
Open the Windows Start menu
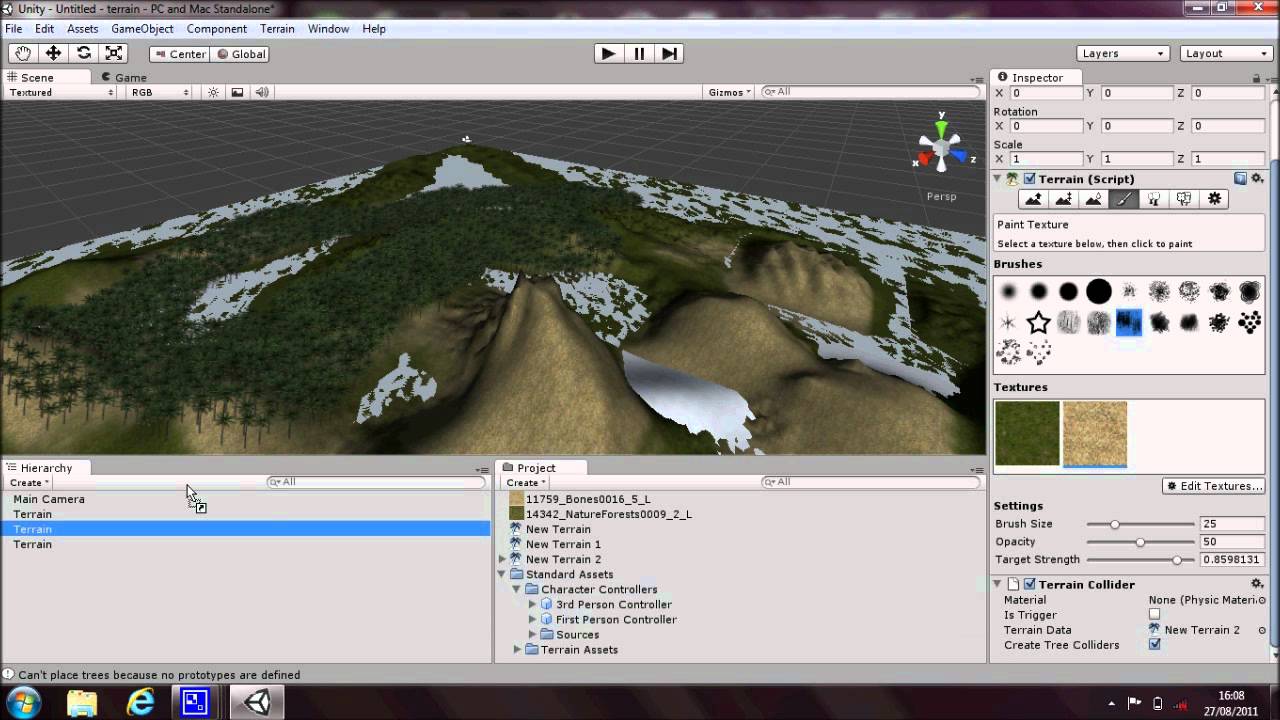pyautogui.click(x=23, y=702)
